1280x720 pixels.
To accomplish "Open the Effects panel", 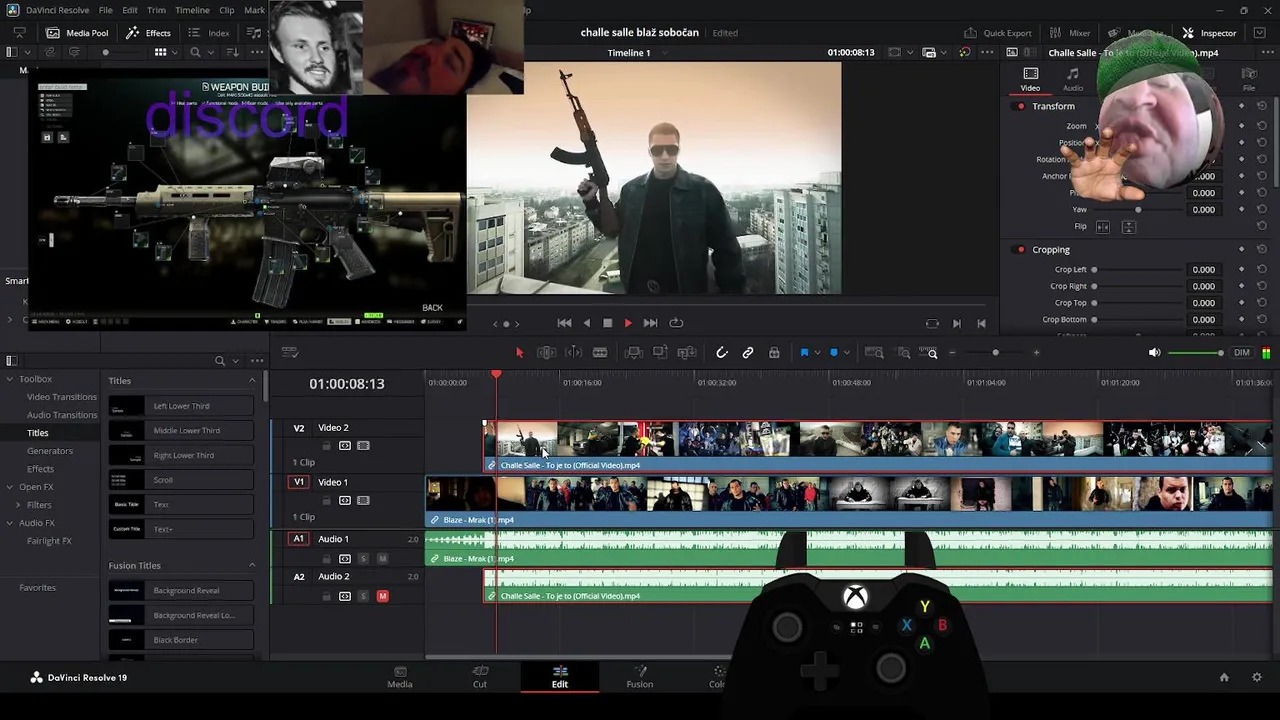I will pos(148,33).
